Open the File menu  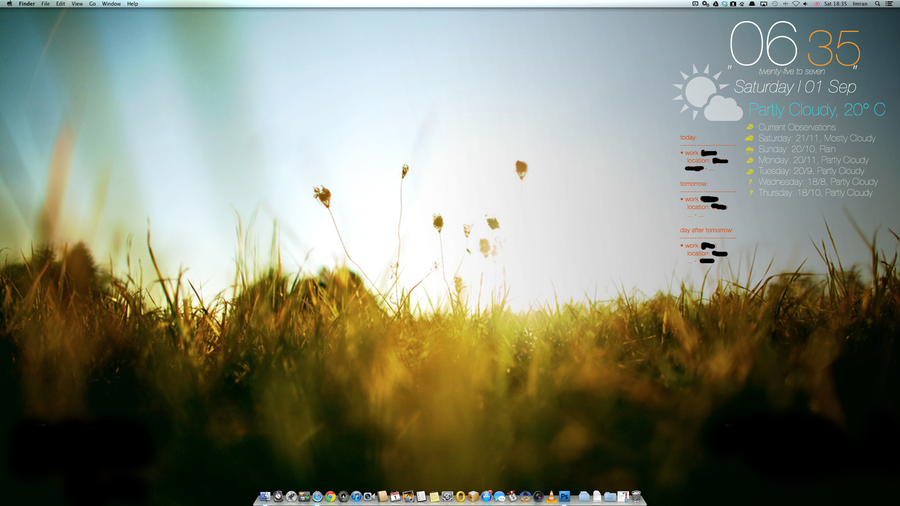(45, 3)
